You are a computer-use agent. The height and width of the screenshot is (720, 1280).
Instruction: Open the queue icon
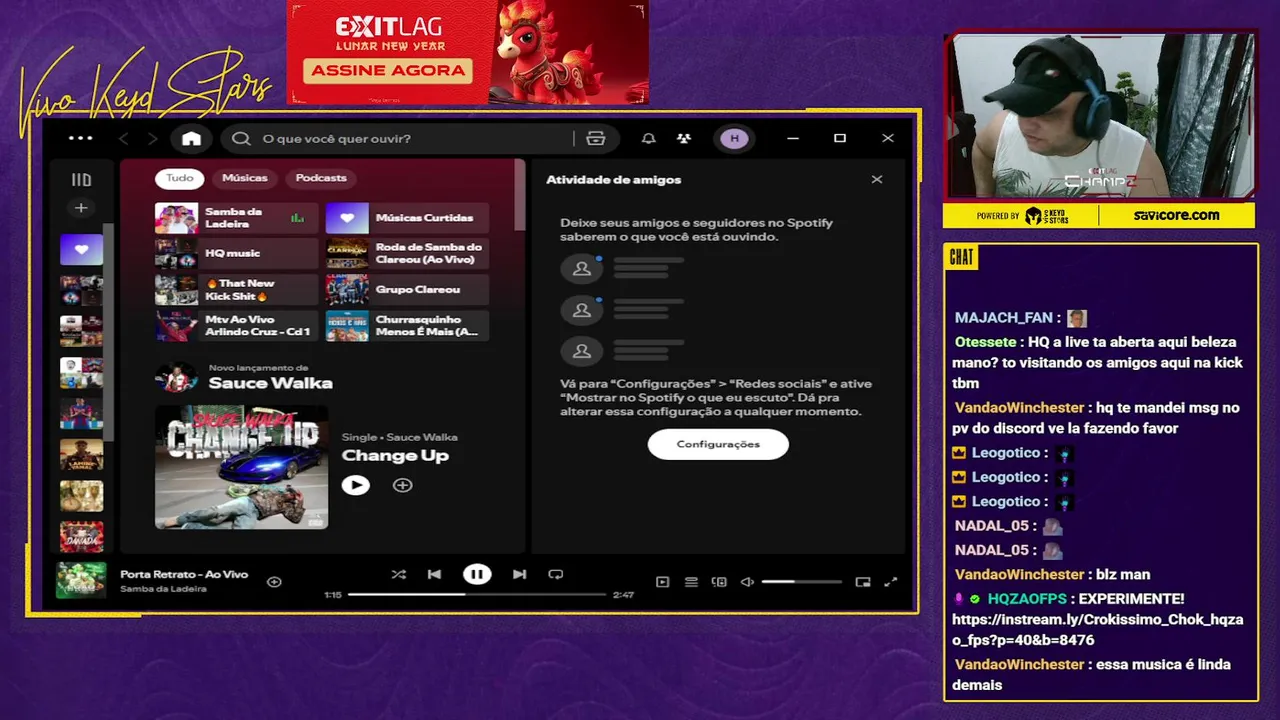(691, 582)
